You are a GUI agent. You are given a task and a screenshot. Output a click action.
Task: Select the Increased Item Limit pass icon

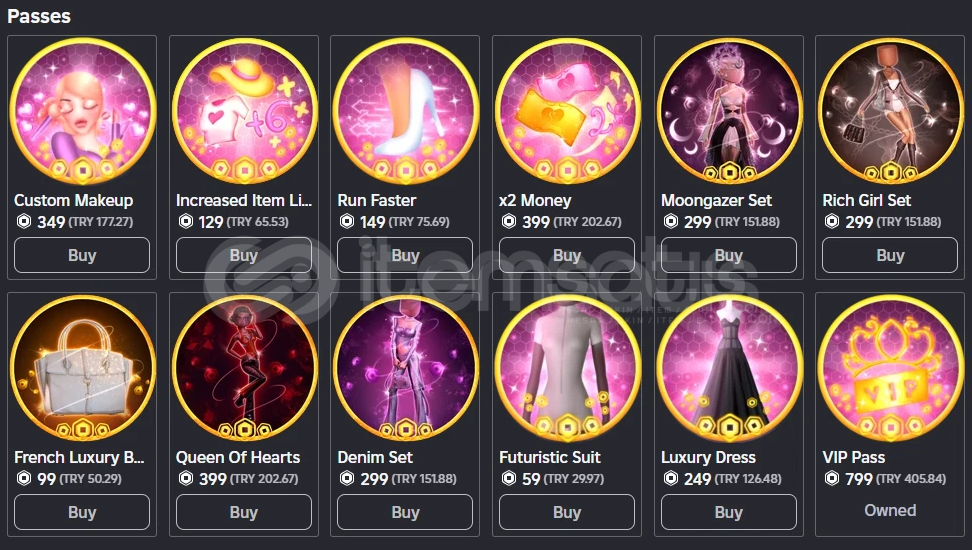pos(244,112)
